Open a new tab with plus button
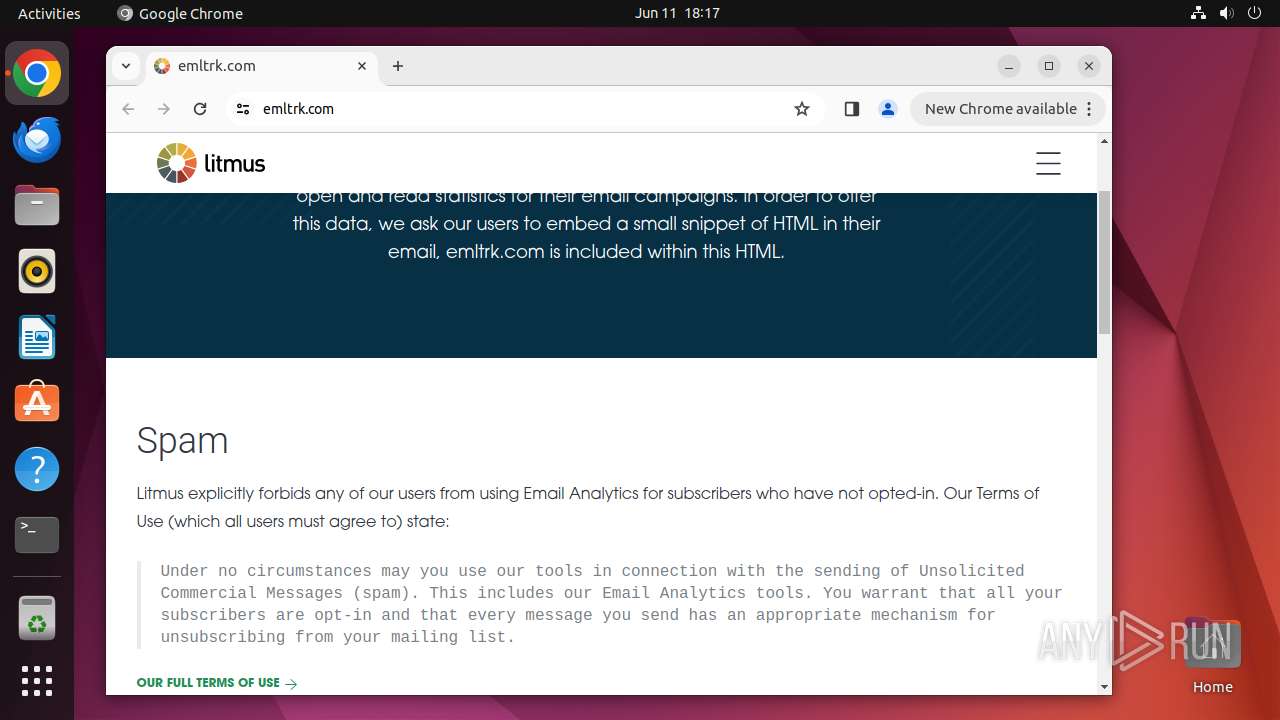1280x720 pixels. click(x=398, y=66)
